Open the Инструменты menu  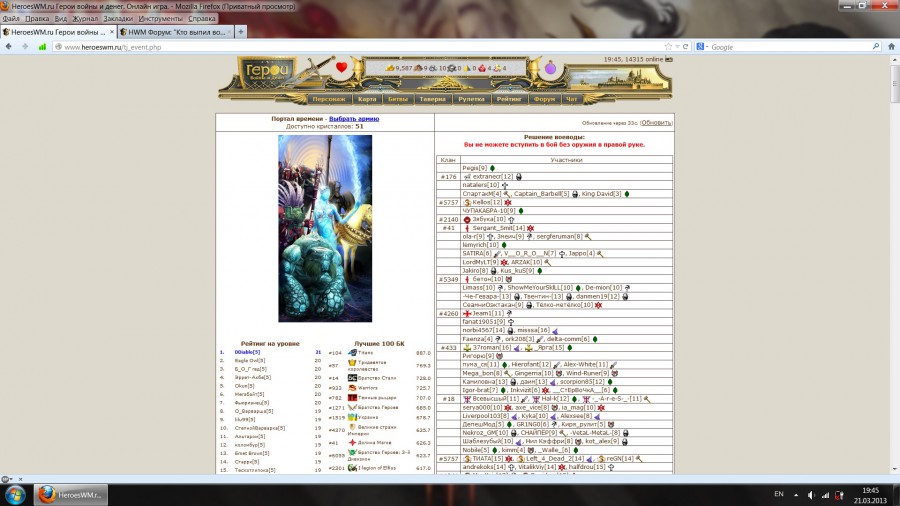coord(160,18)
